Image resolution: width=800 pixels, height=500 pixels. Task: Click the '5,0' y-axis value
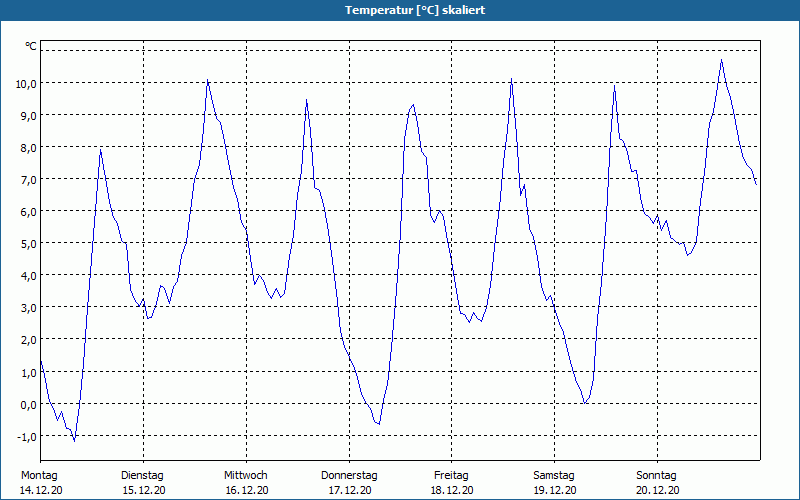point(29,244)
